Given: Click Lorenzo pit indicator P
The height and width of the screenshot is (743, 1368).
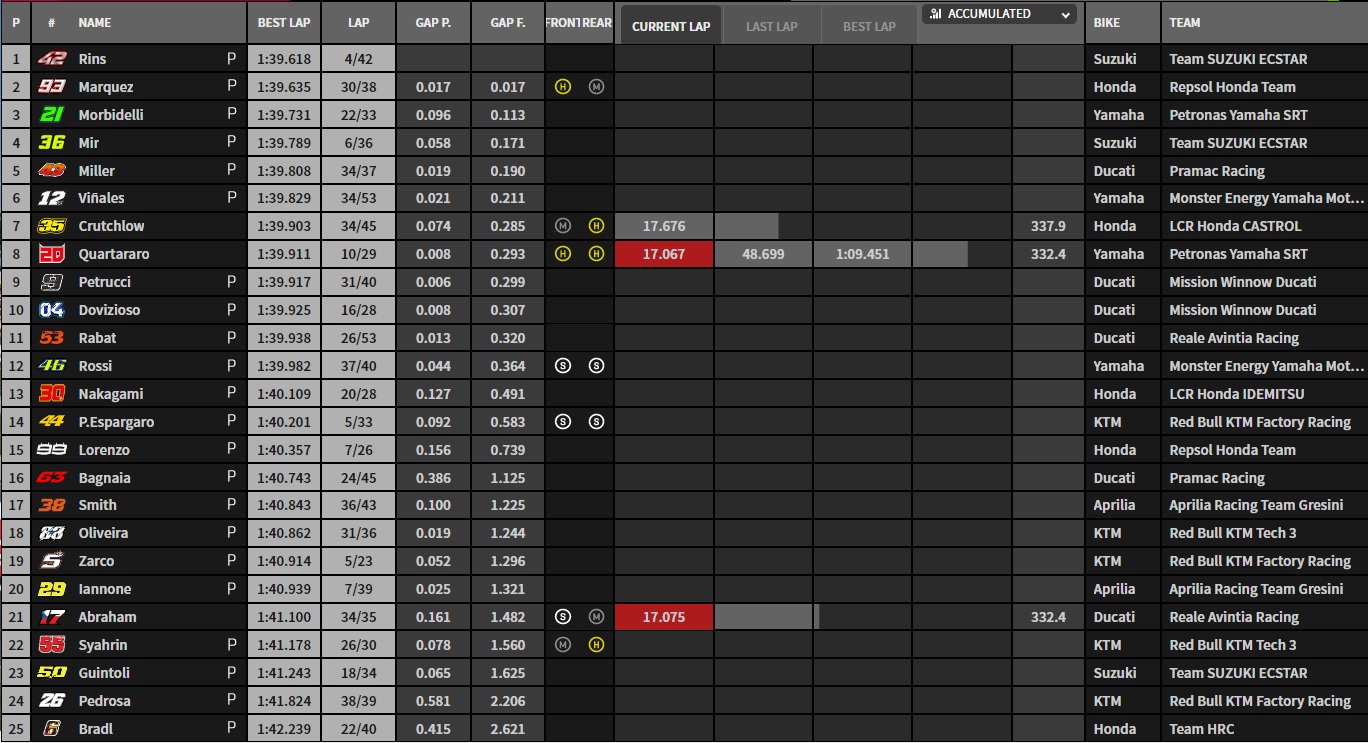Looking at the screenshot, I should click(x=232, y=450).
